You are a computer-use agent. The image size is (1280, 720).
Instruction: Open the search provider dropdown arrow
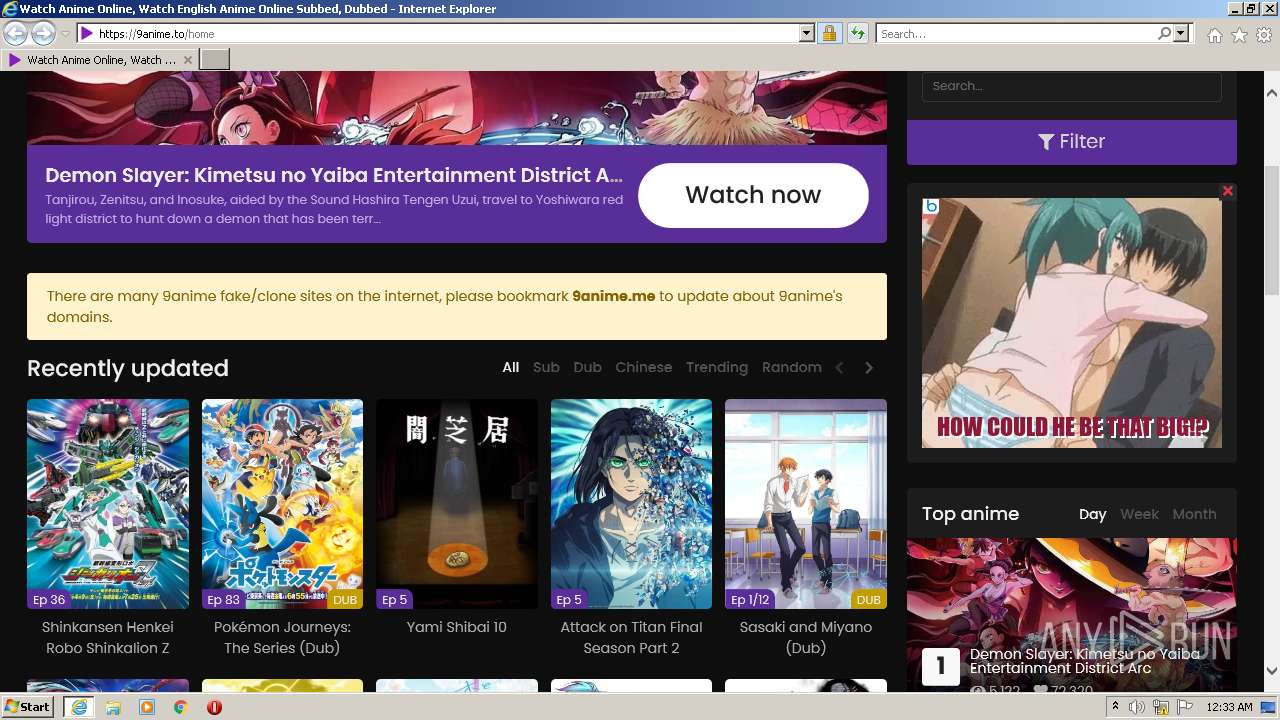[1181, 34]
